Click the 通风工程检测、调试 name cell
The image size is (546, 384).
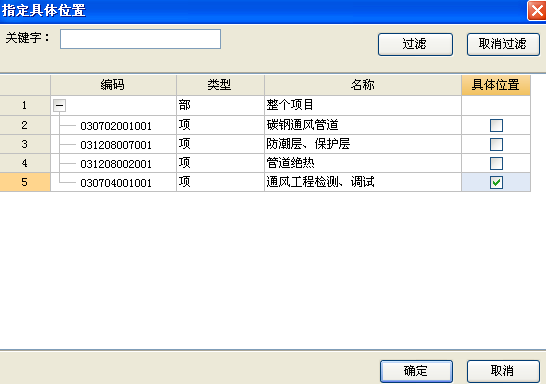coord(363,182)
